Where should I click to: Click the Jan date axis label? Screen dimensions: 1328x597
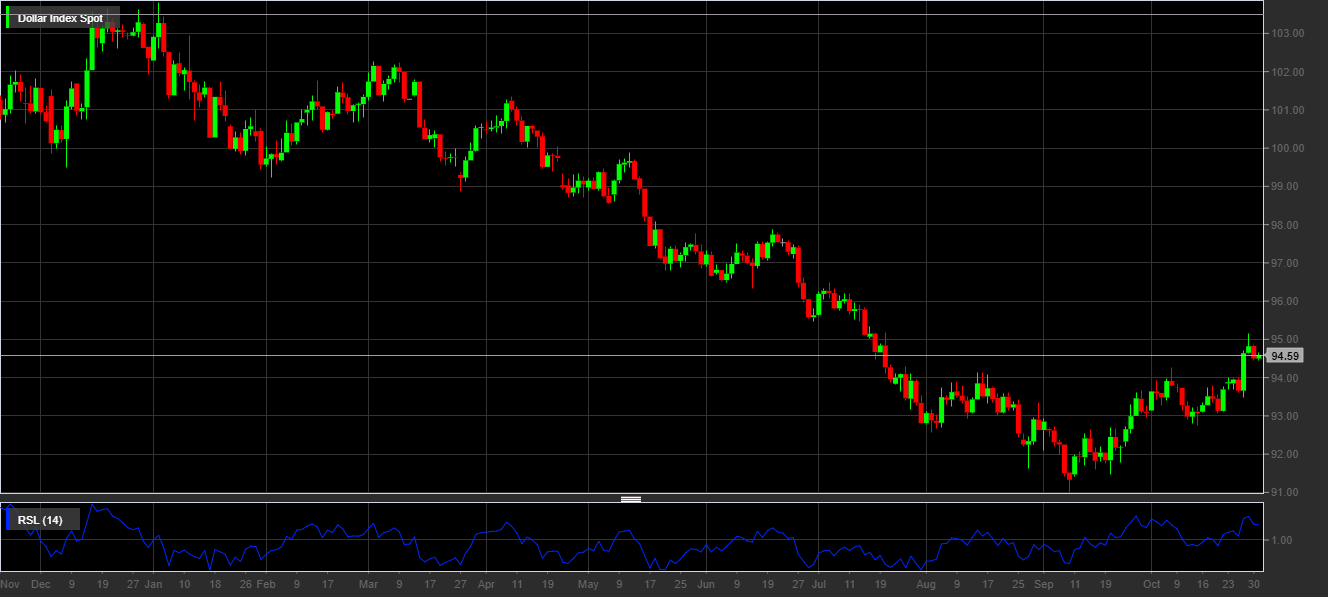click(x=153, y=583)
